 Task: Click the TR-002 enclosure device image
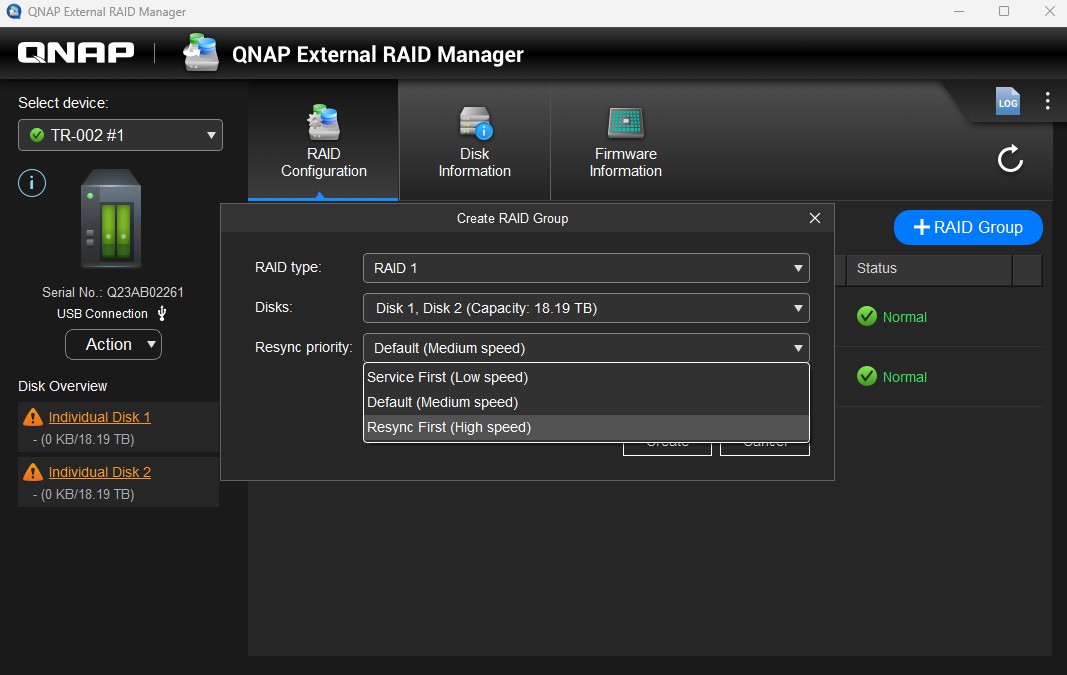point(110,219)
